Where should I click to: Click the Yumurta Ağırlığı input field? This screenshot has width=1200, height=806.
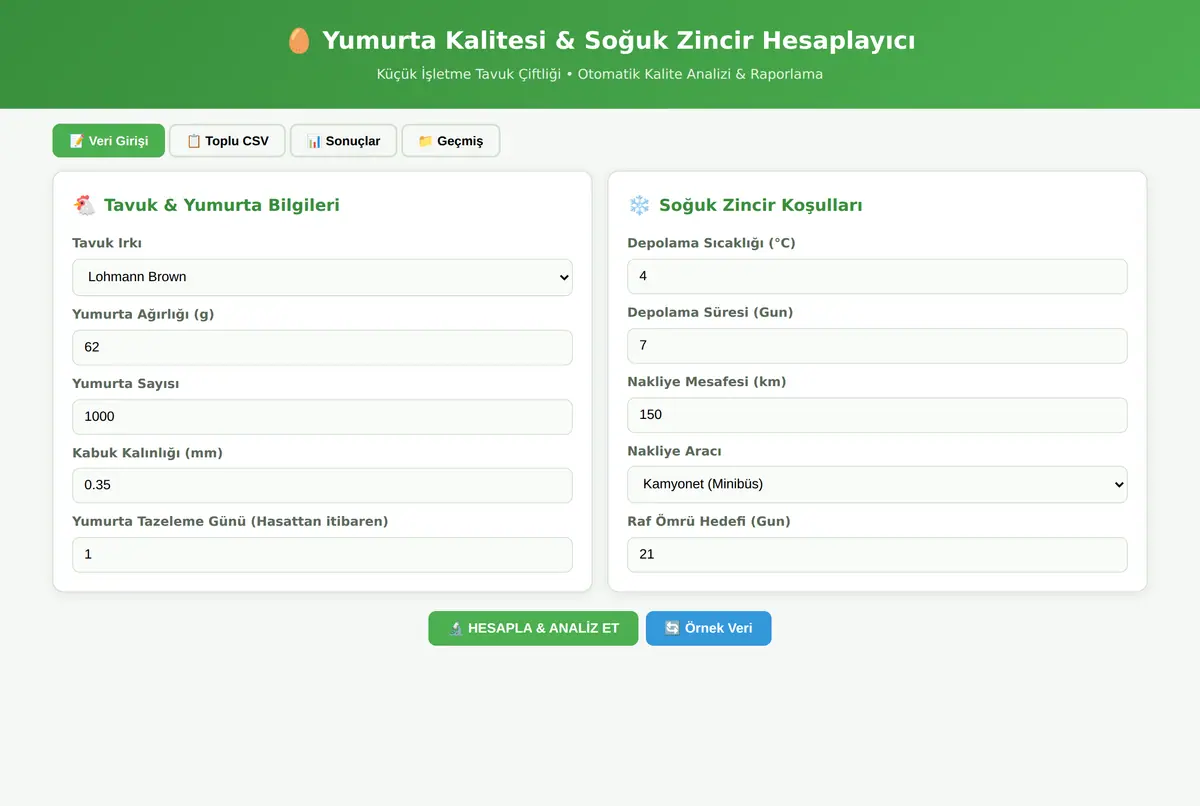pyautogui.click(x=322, y=347)
